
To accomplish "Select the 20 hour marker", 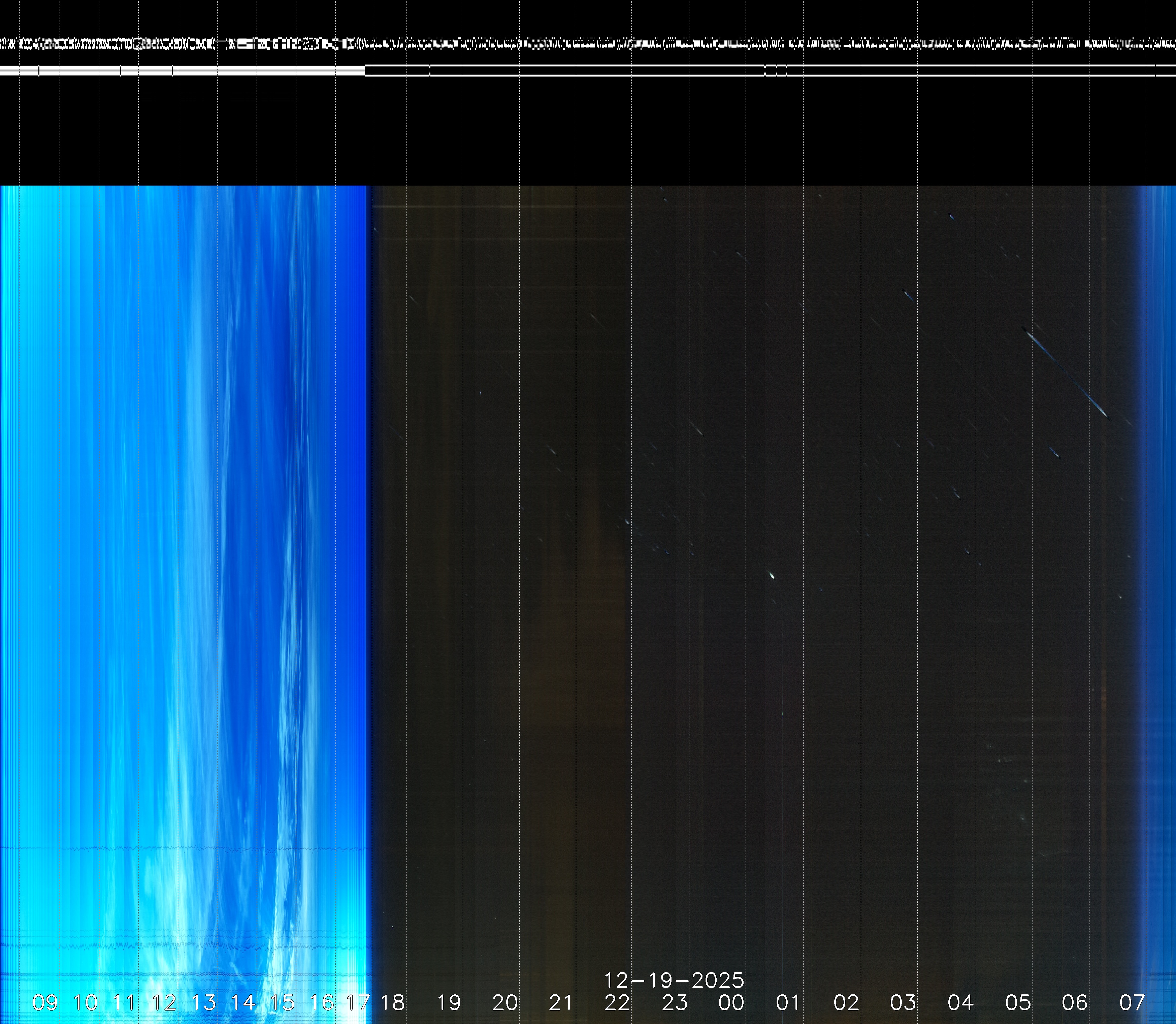I will tap(505, 1002).
